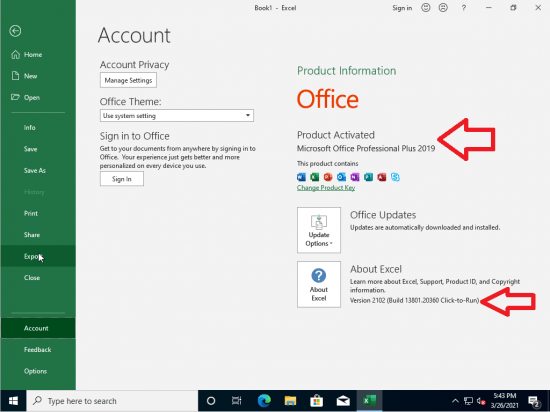
Task: Click the frown face feedback icon
Action: (443, 8)
